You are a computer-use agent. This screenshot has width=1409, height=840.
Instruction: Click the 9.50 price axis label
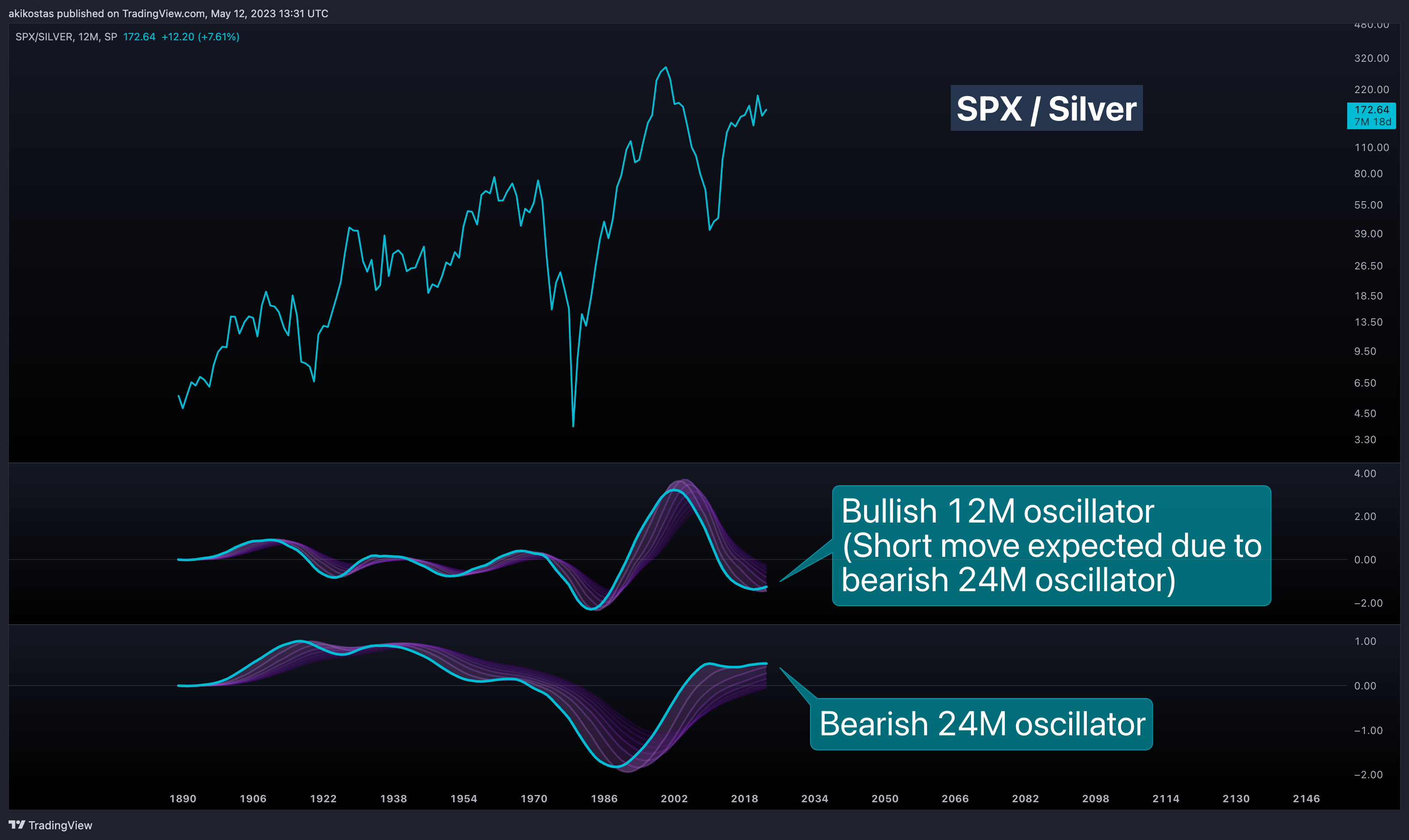pyautogui.click(x=1365, y=351)
